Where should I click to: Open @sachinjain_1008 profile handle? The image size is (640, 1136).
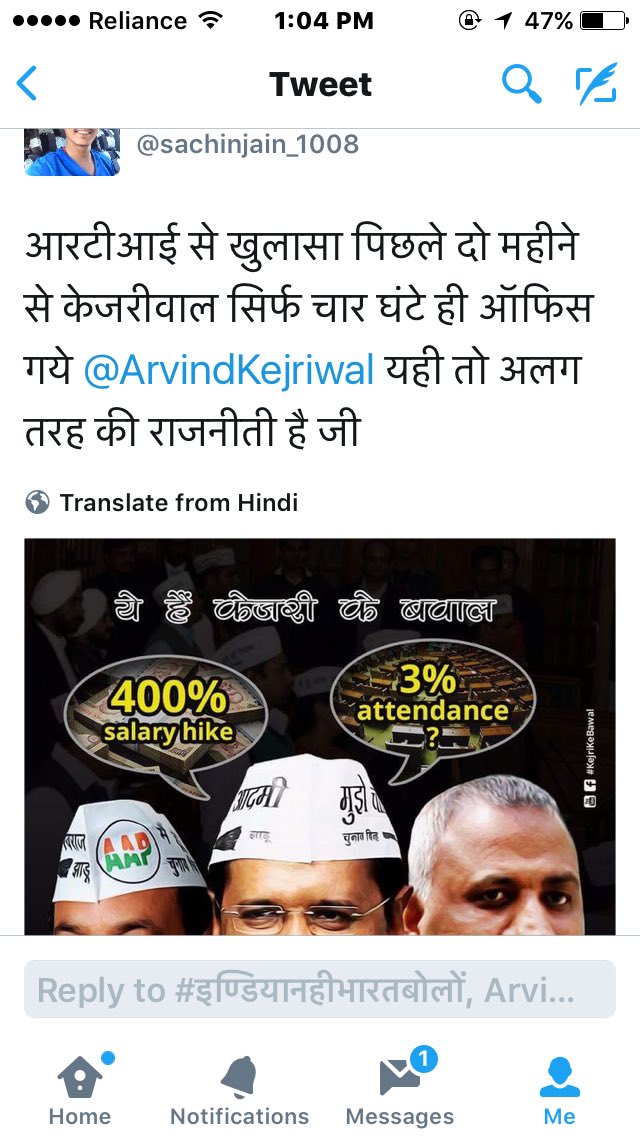pos(248,144)
